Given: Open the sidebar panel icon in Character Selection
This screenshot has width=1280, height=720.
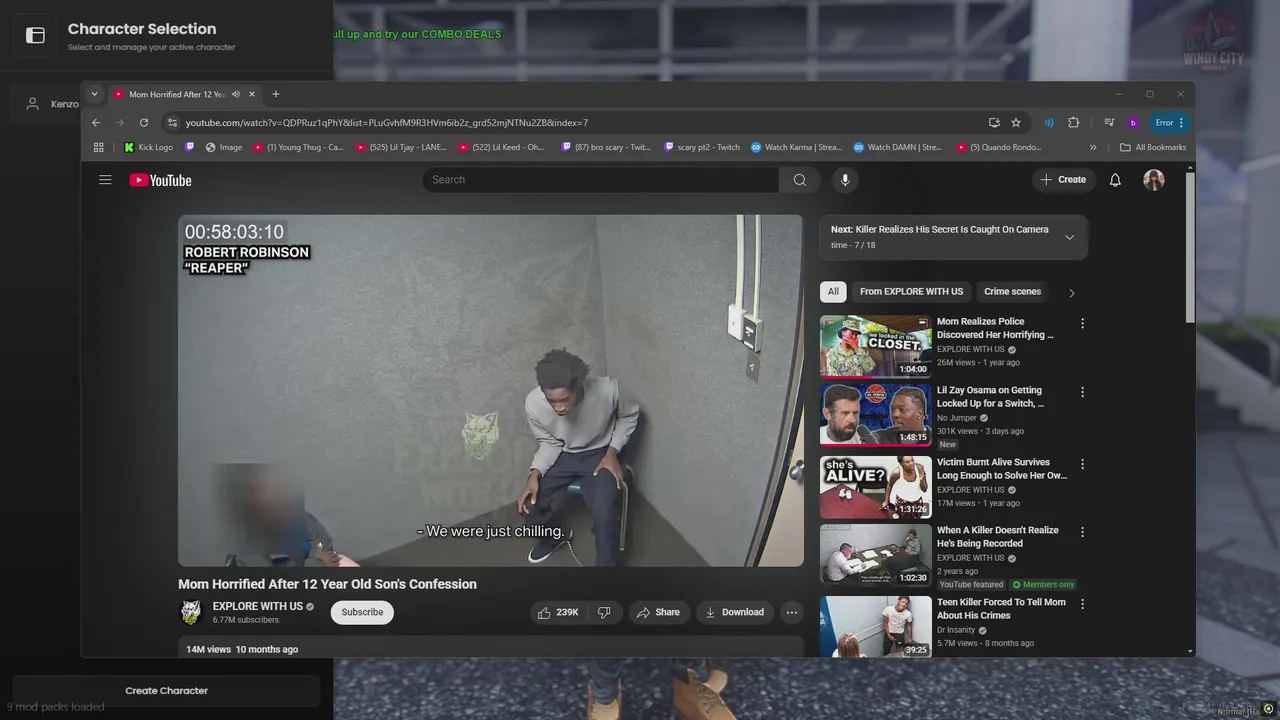Looking at the screenshot, I should [x=35, y=36].
